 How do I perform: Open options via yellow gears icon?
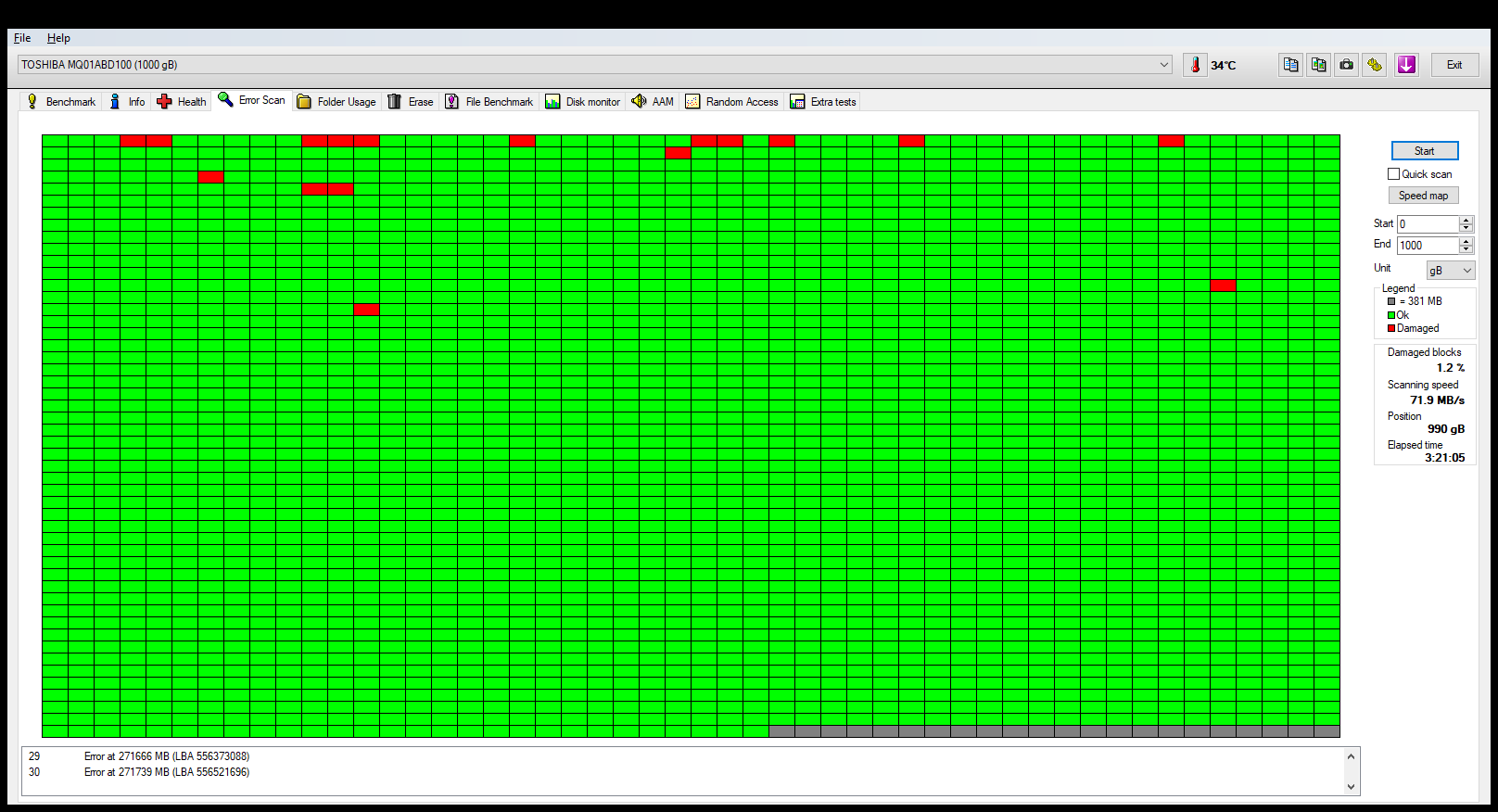pos(1375,65)
